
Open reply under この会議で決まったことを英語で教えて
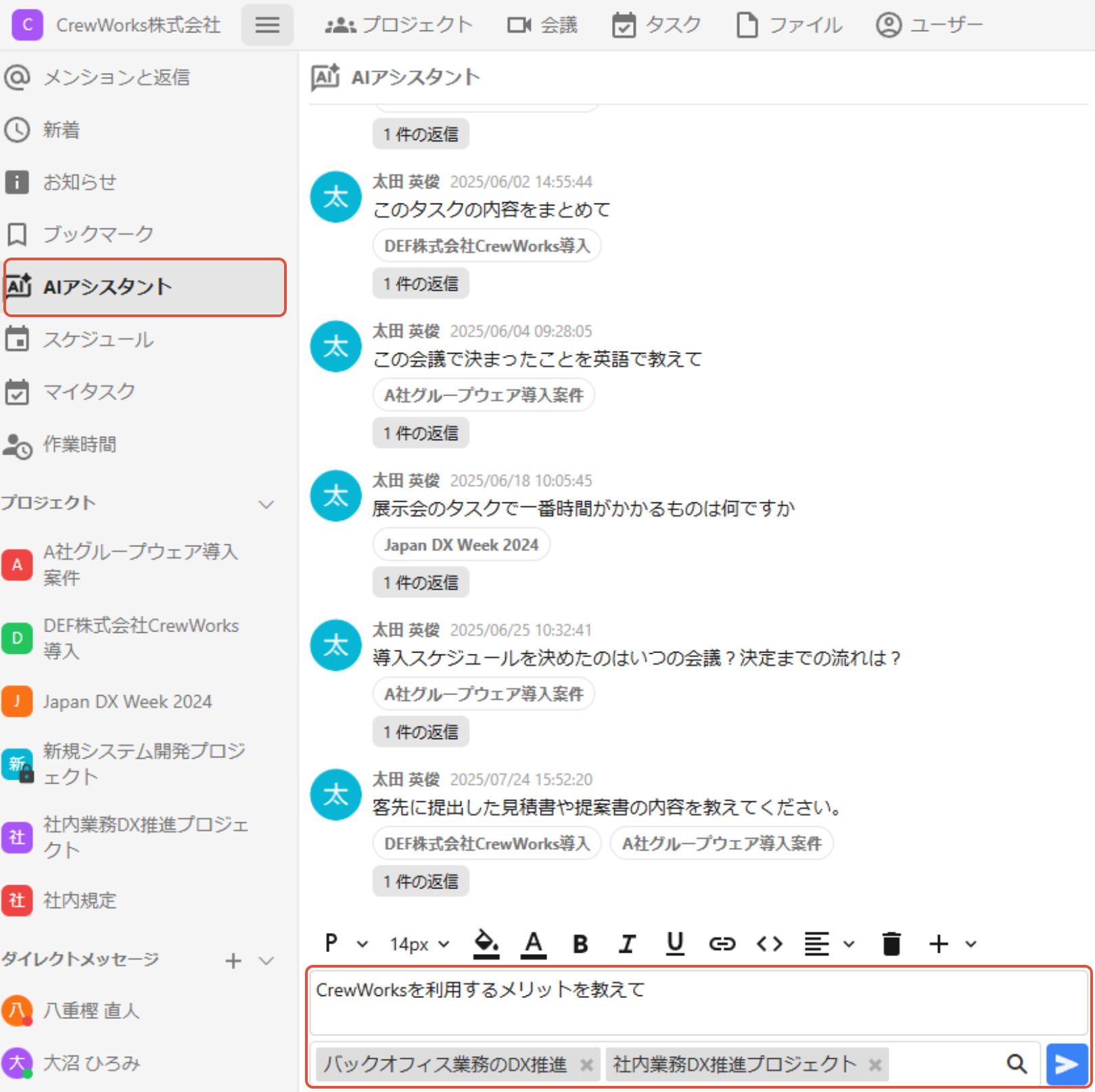coord(421,433)
